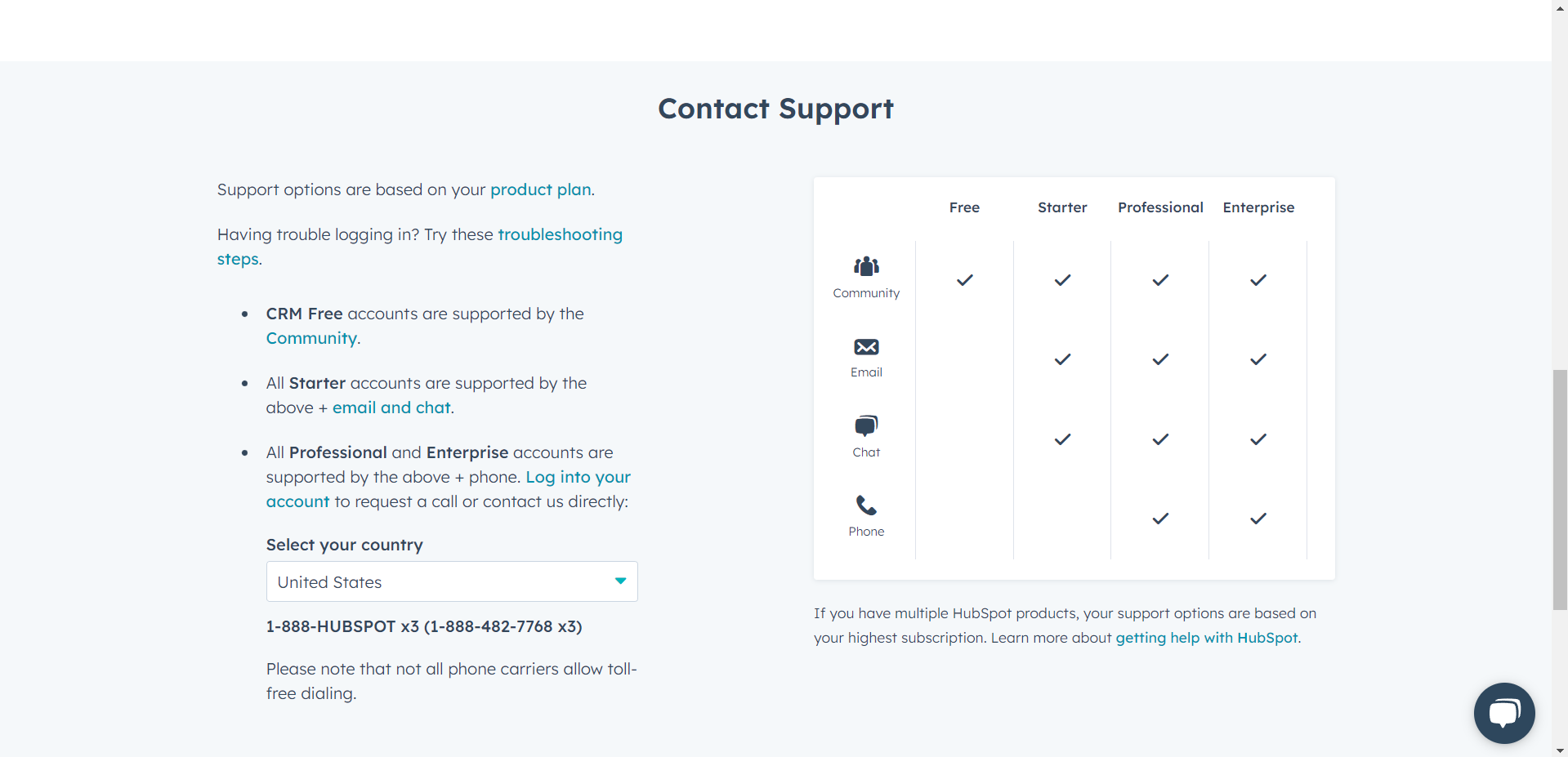
Task: Click the Chat bubbles icon
Action: click(865, 425)
